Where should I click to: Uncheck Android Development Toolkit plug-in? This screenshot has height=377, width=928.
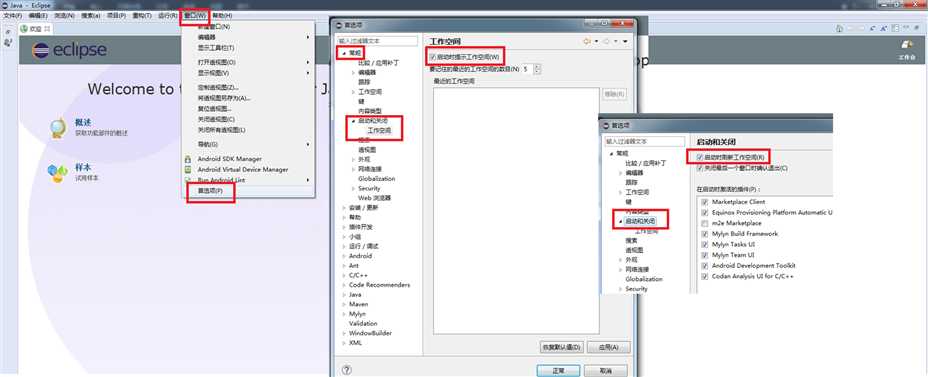pyautogui.click(x=704, y=266)
